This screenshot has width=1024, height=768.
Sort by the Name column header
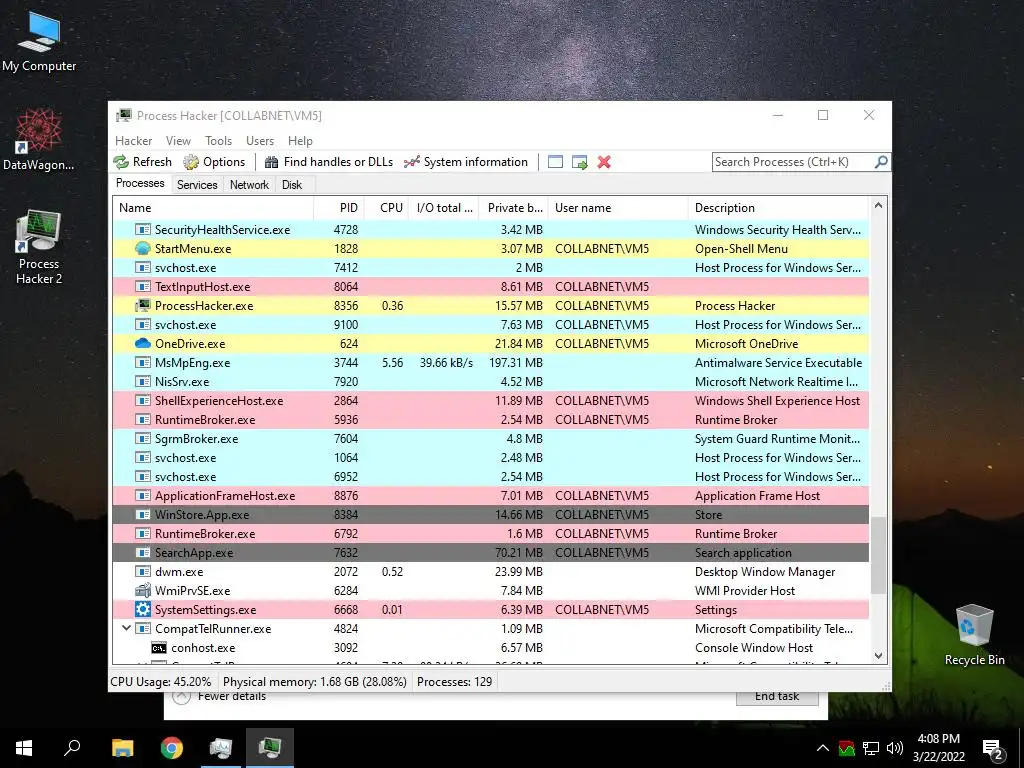coord(213,208)
